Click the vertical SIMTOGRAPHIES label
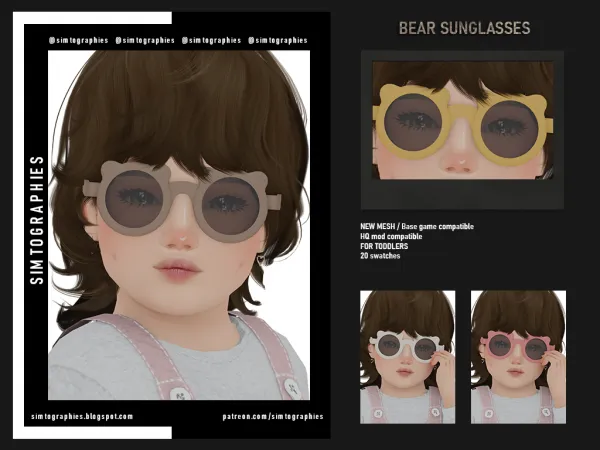The height and width of the screenshot is (450, 600). tap(37, 220)
